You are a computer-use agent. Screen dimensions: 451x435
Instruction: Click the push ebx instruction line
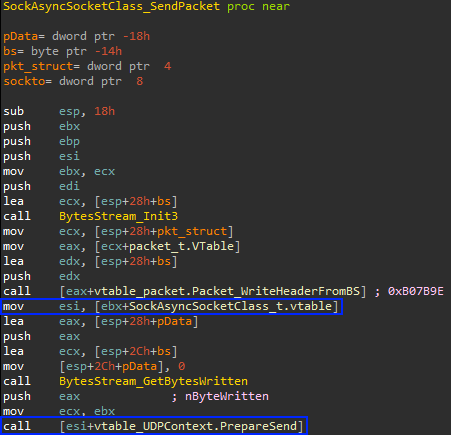[x=42, y=126]
